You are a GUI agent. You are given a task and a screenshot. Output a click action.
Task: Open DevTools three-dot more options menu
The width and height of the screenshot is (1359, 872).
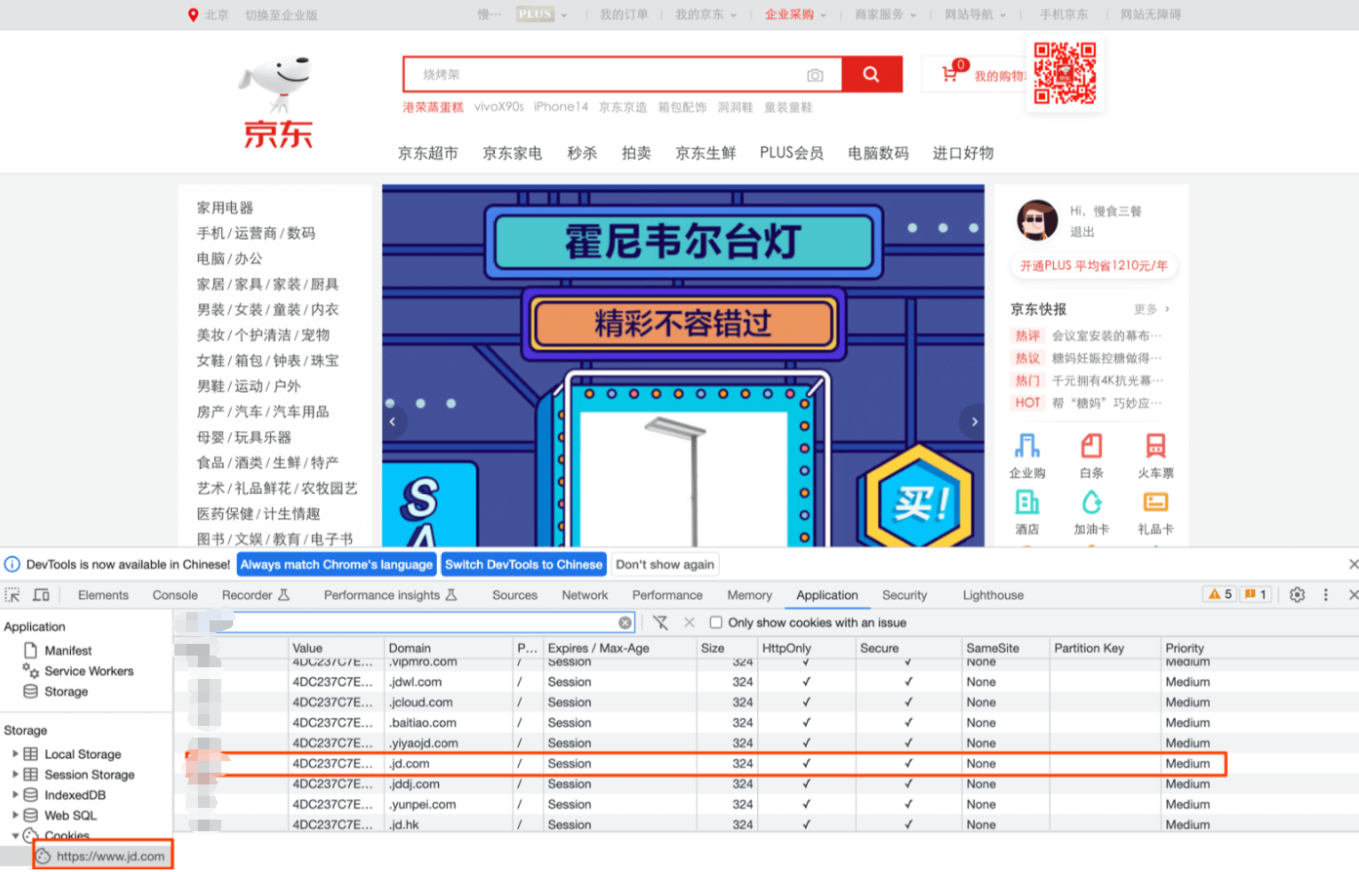pos(1325,595)
